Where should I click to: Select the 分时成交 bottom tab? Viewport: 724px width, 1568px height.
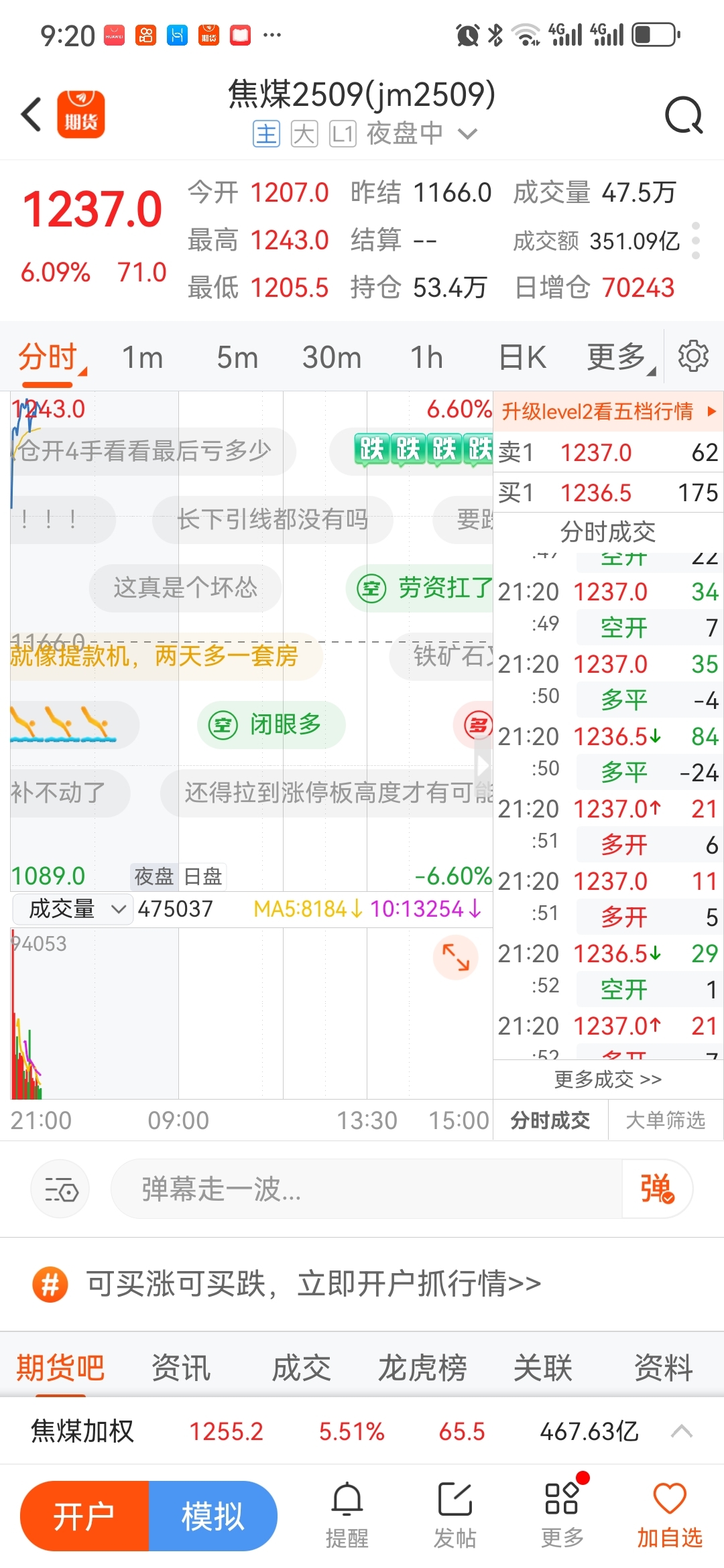[550, 1120]
